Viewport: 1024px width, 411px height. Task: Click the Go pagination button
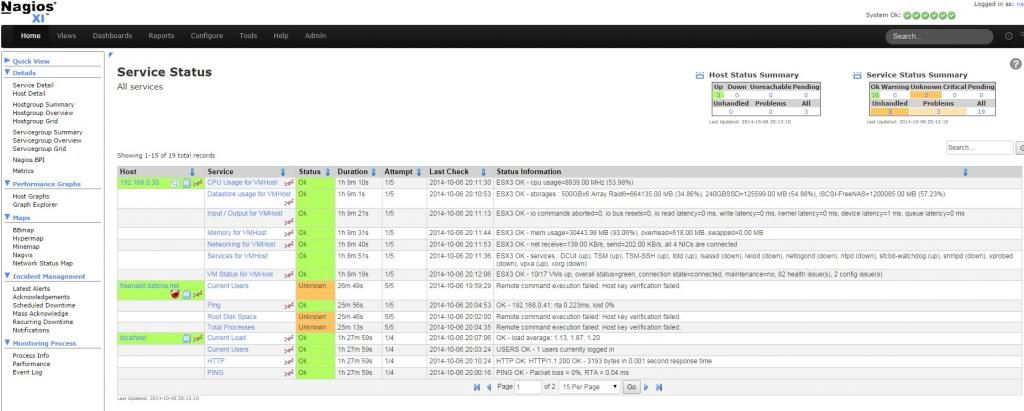pos(630,386)
